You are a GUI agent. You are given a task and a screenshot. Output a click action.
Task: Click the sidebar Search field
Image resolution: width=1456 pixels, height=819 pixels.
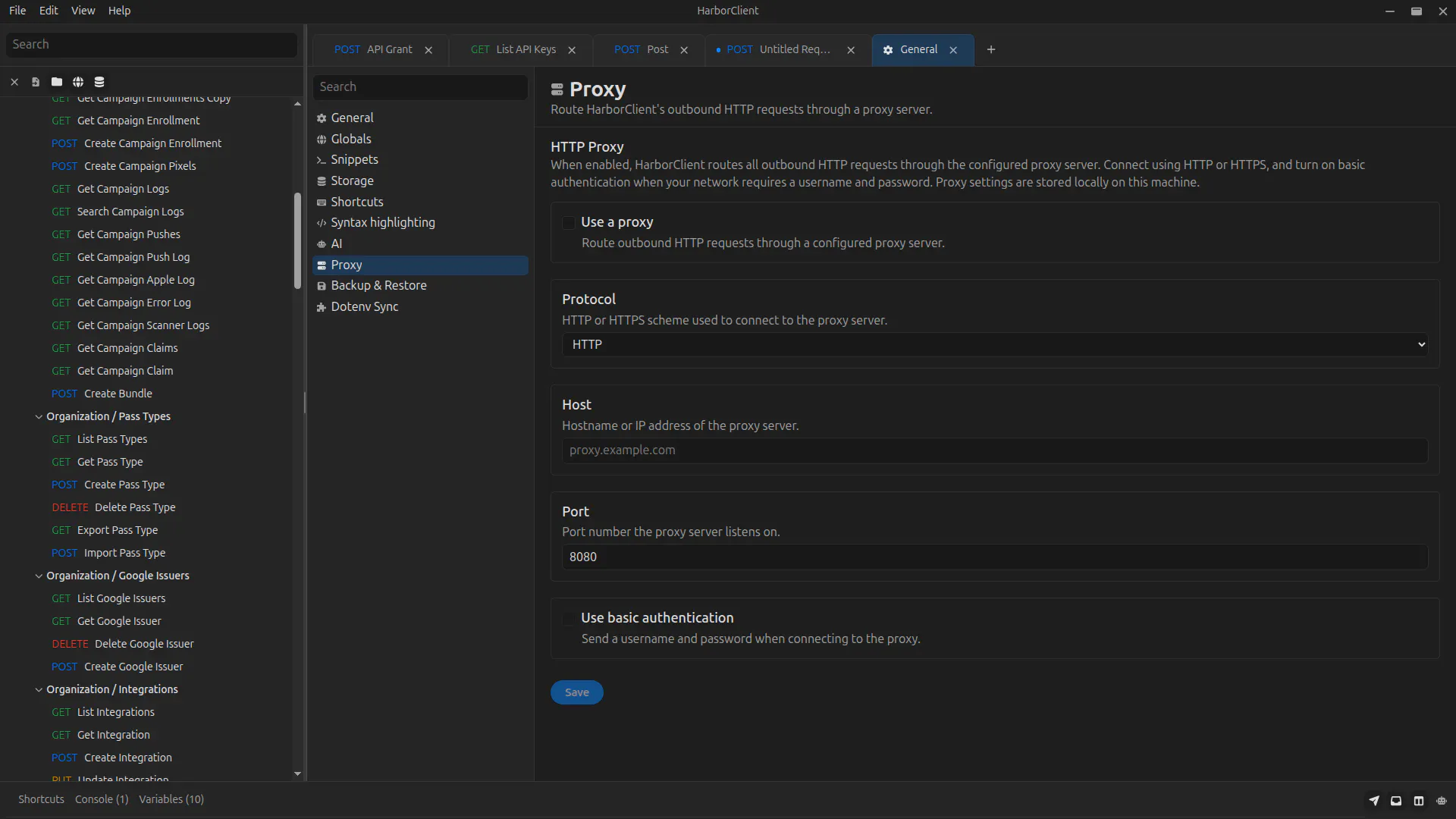click(152, 45)
